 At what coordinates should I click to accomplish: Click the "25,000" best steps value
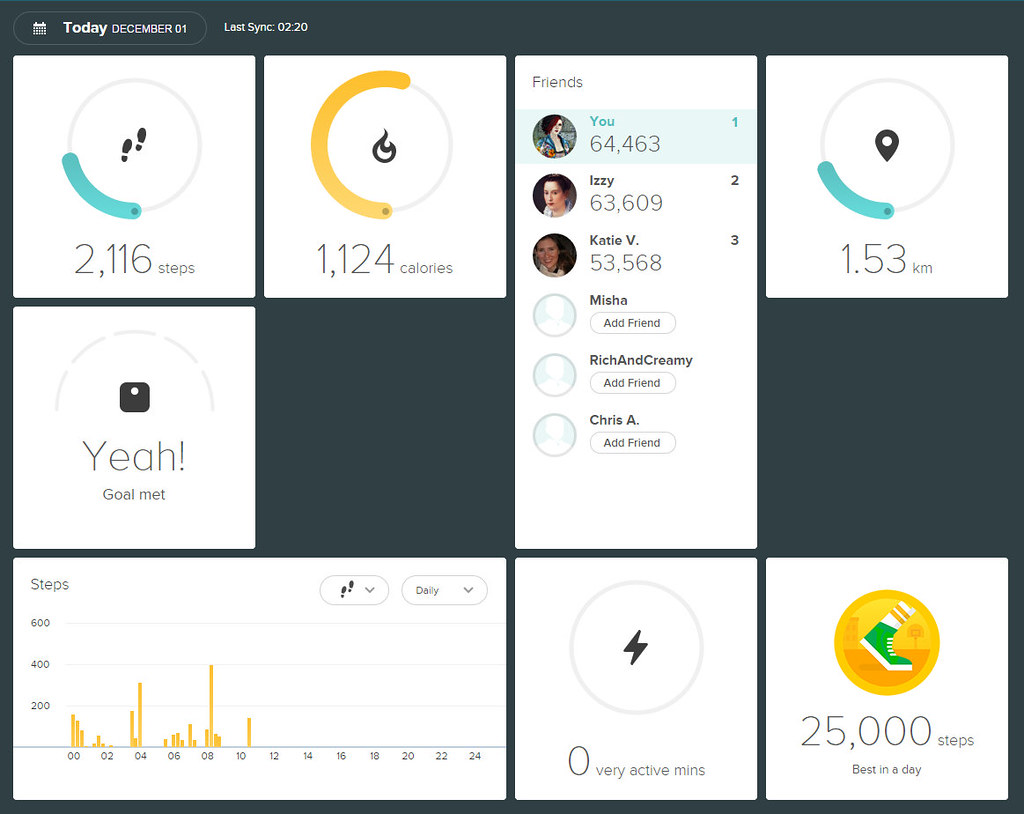tap(866, 730)
